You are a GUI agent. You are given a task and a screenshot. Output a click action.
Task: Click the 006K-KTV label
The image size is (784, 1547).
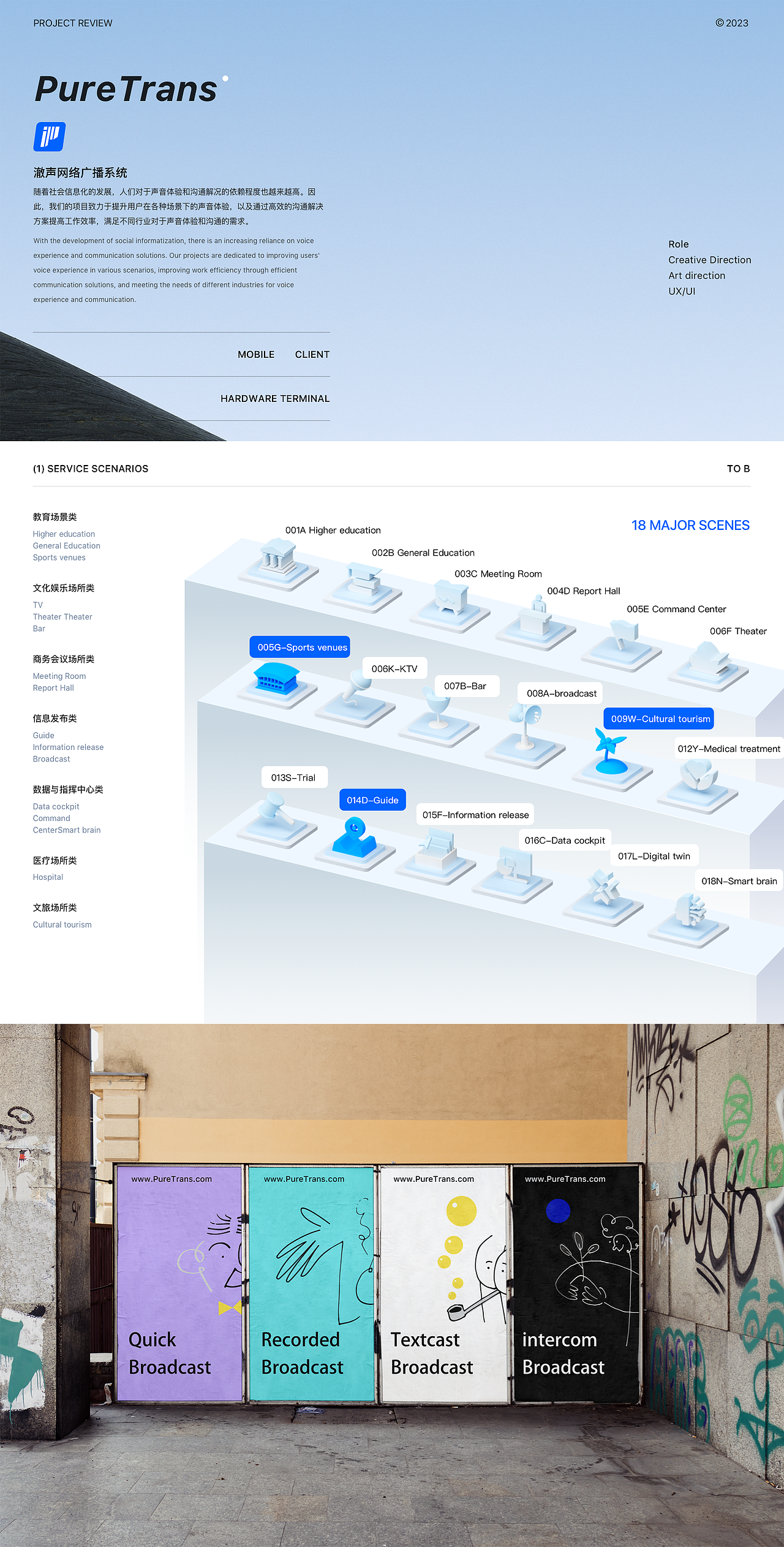394,669
